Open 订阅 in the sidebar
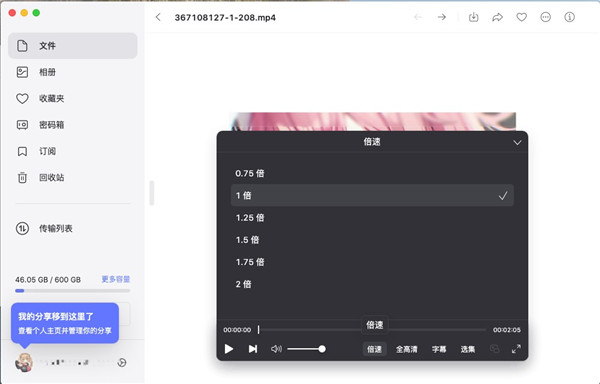This screenshot has width=600, height=384. [73, 151]
